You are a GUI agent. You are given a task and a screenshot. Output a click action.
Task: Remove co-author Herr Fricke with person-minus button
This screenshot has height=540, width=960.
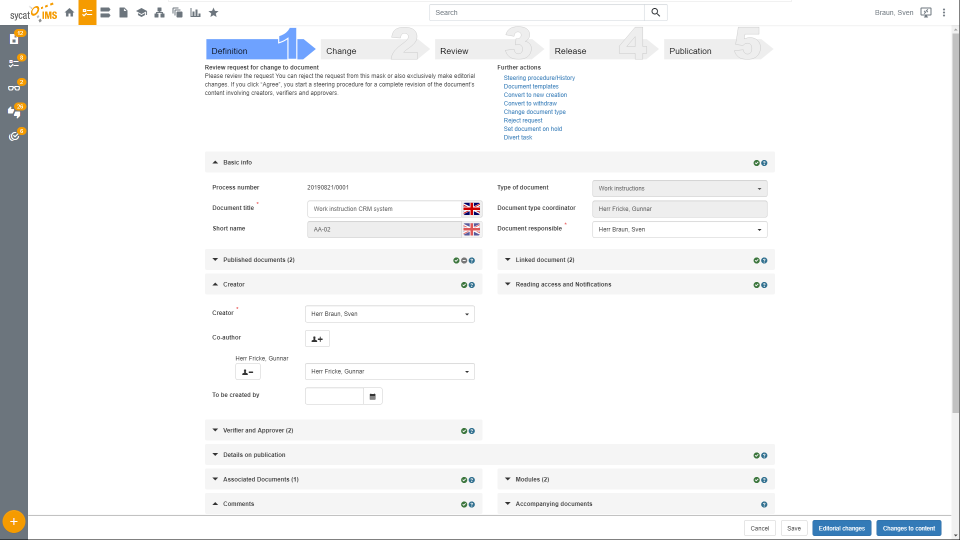coord(247,372)
